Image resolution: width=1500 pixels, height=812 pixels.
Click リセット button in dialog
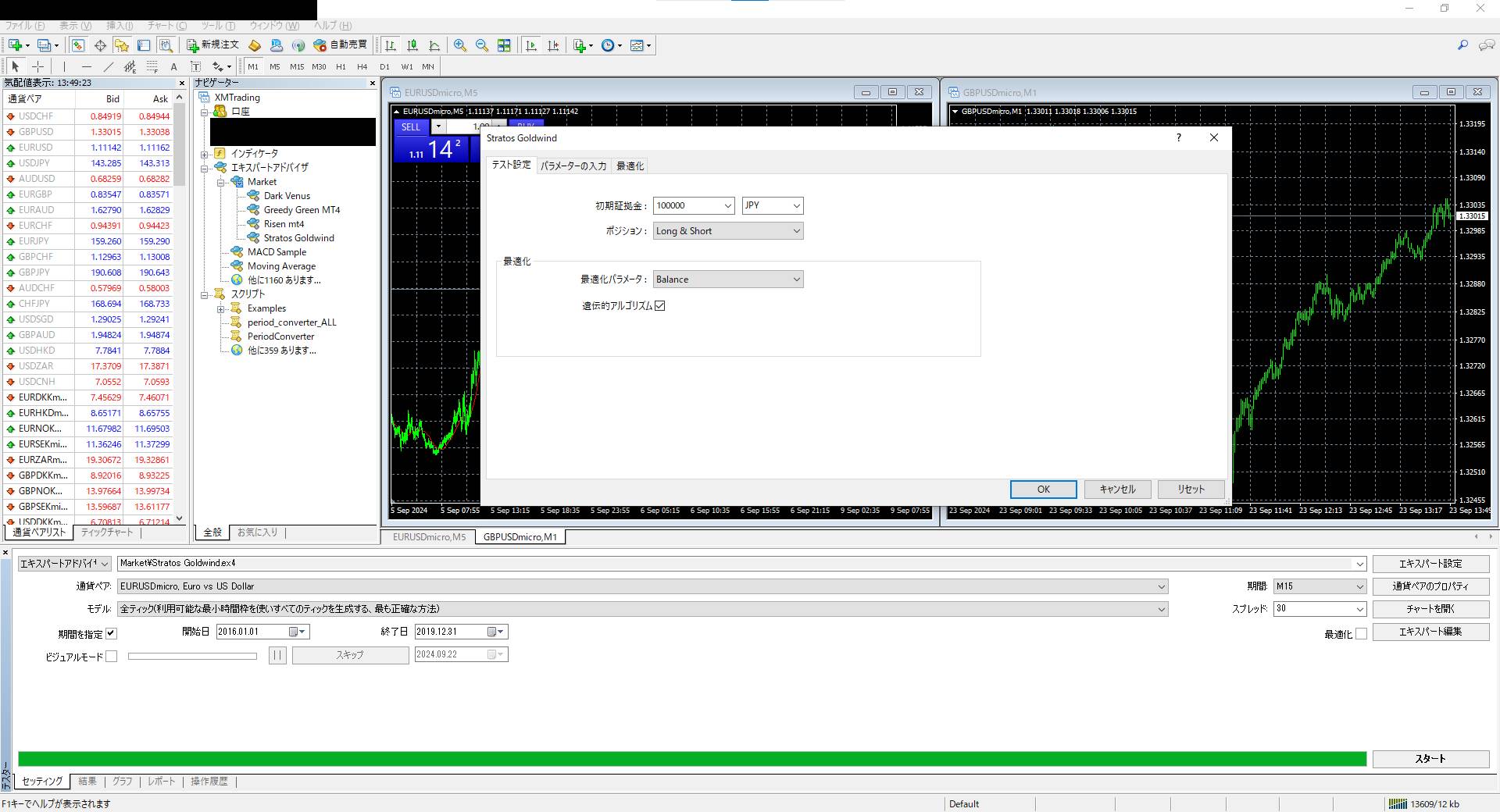[x=1191, y=490]
